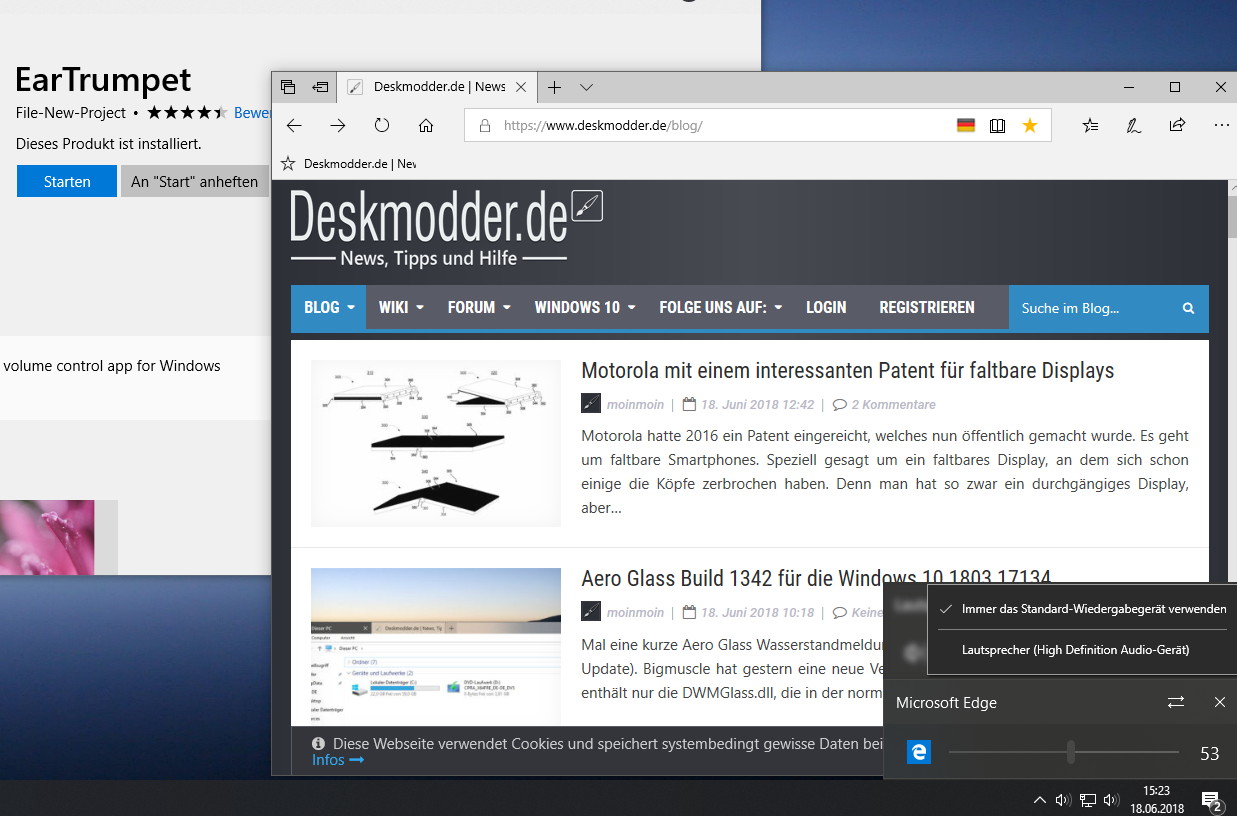Open the REGISTRIEREN menu item
This screenshot has width=1237, height=816.
tap(927, 307)
